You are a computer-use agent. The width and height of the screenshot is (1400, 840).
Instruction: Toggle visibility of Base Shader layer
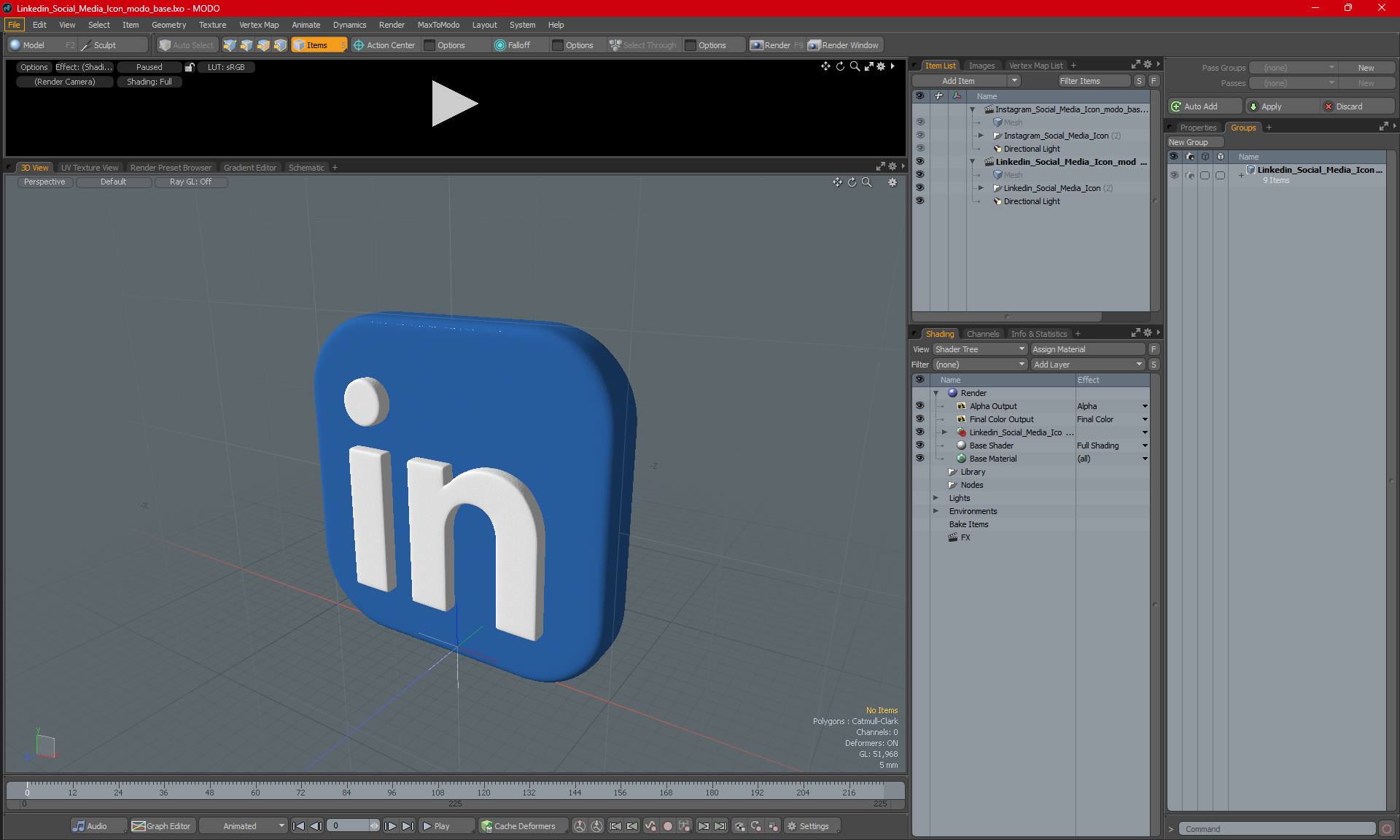pos(919,446)
